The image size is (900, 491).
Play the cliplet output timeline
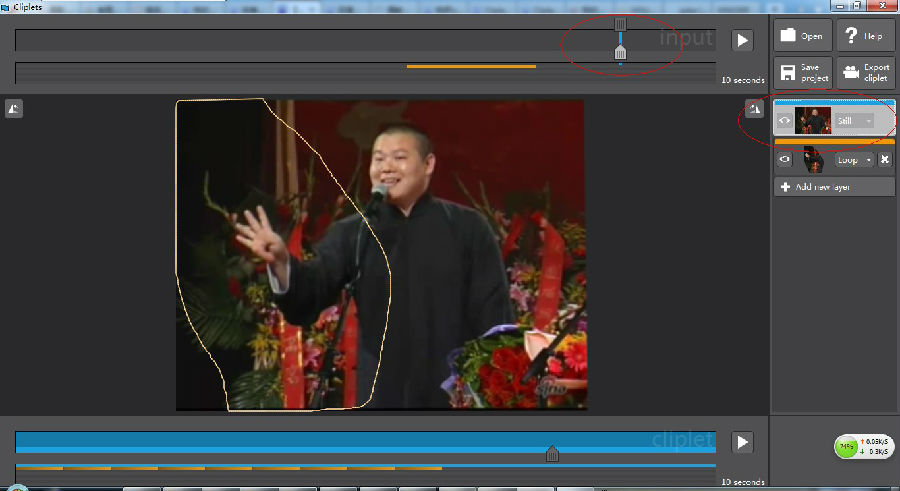742,442
